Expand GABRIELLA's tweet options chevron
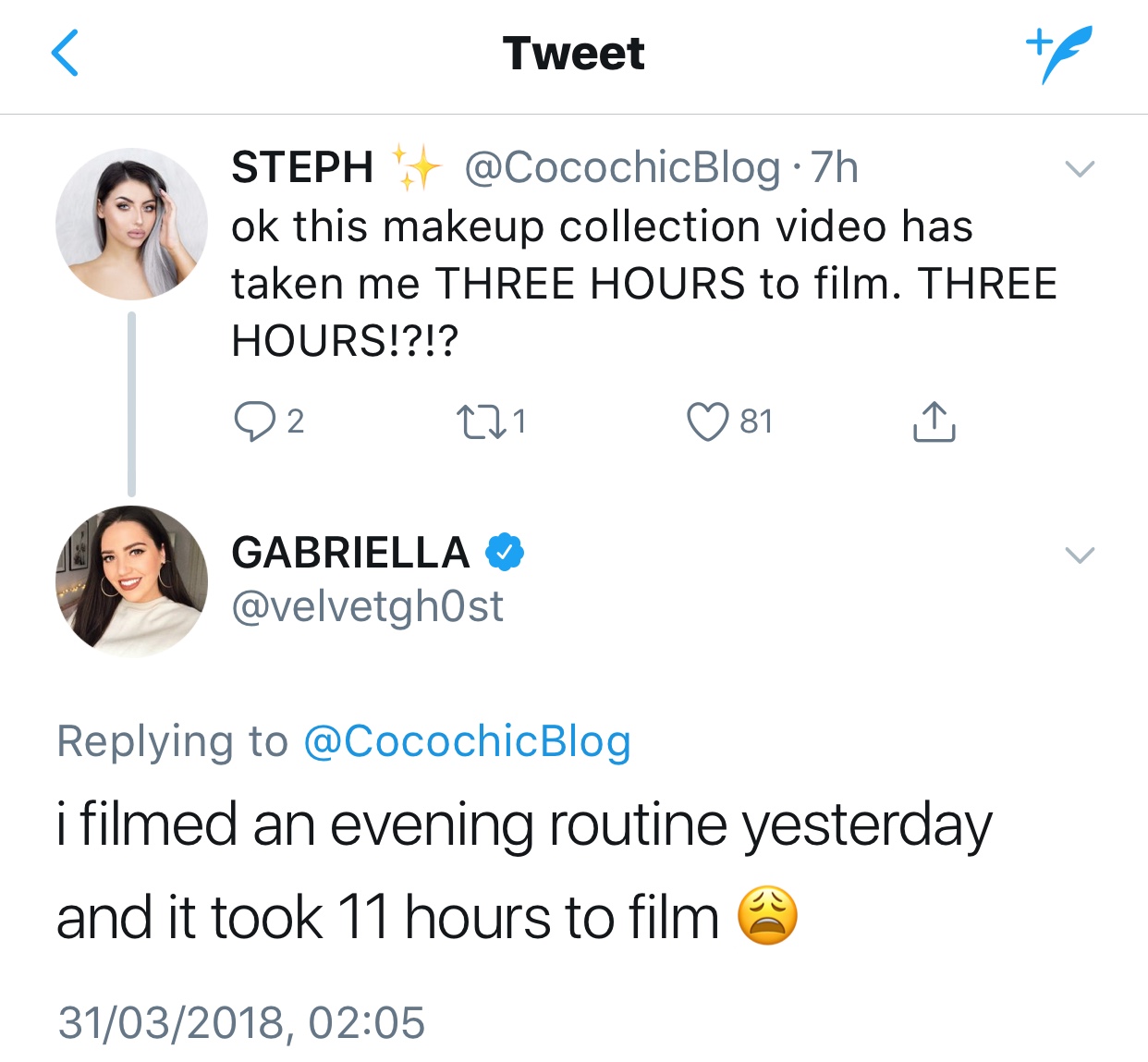This screenshot has width=1148, height=1062. click(x=1080, y=555)
